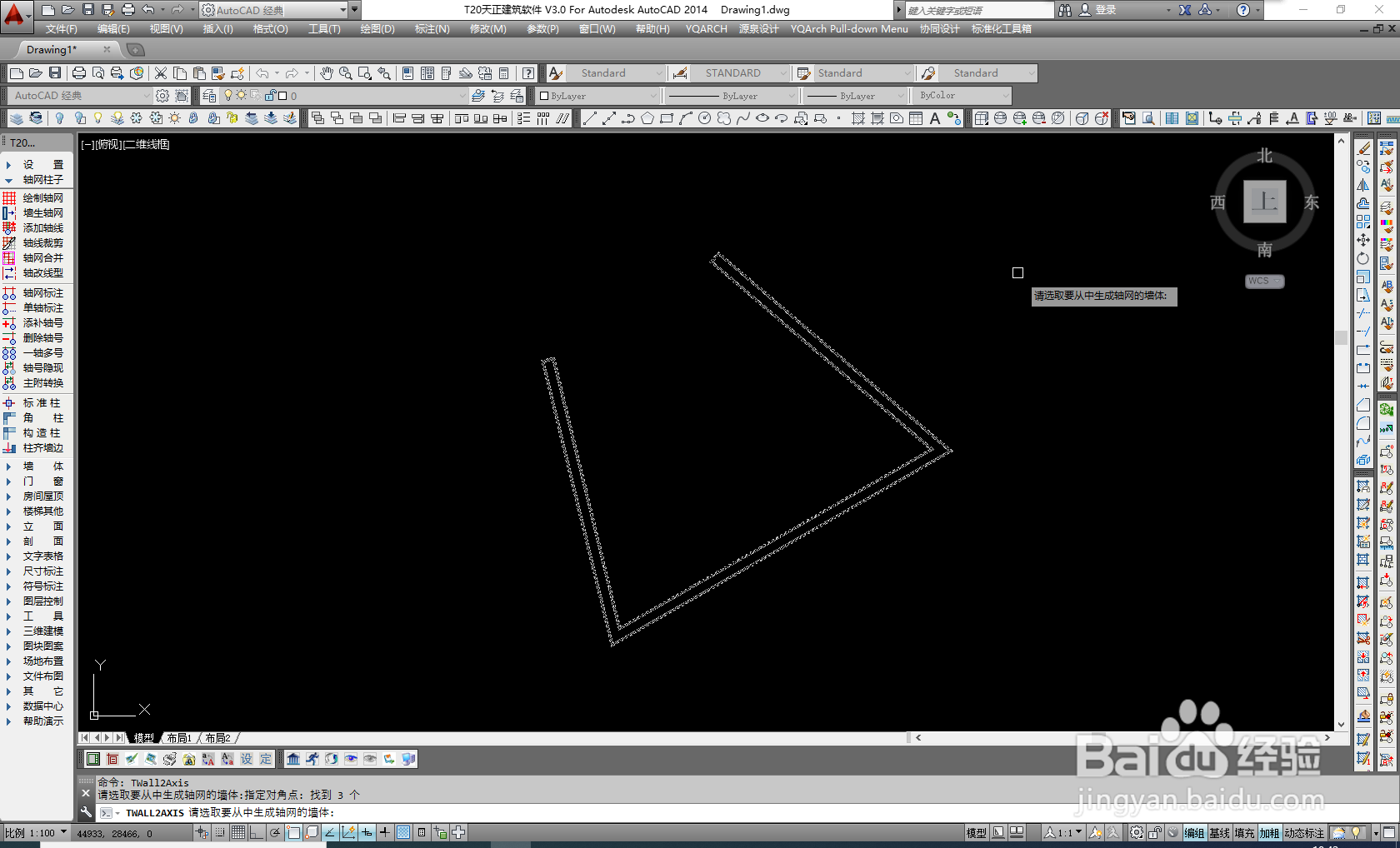
Task: Open the 比例 1:100 scale dropdown
Action: coord(36,833)
